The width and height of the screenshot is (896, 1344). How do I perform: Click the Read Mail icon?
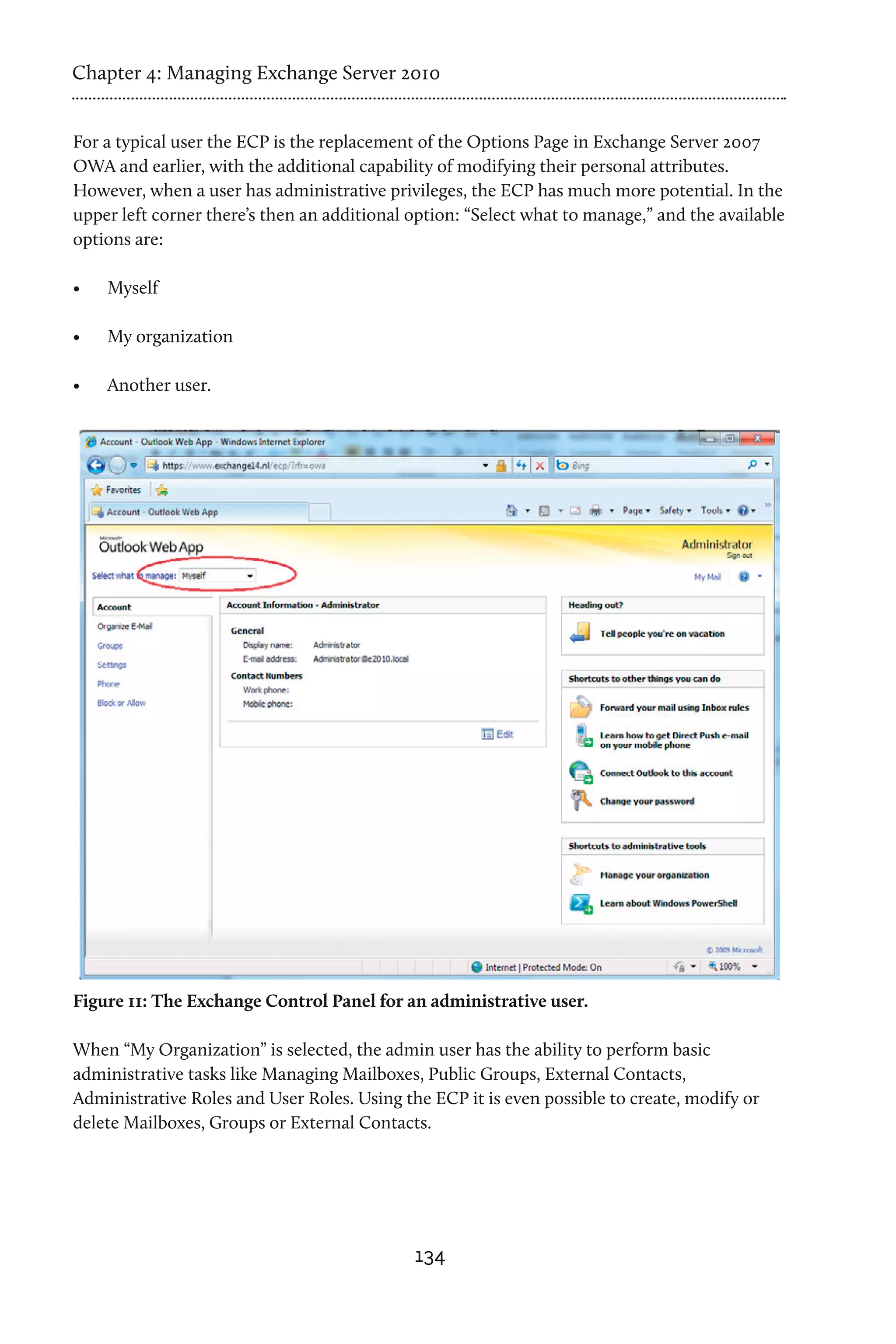tap(575, 511)
